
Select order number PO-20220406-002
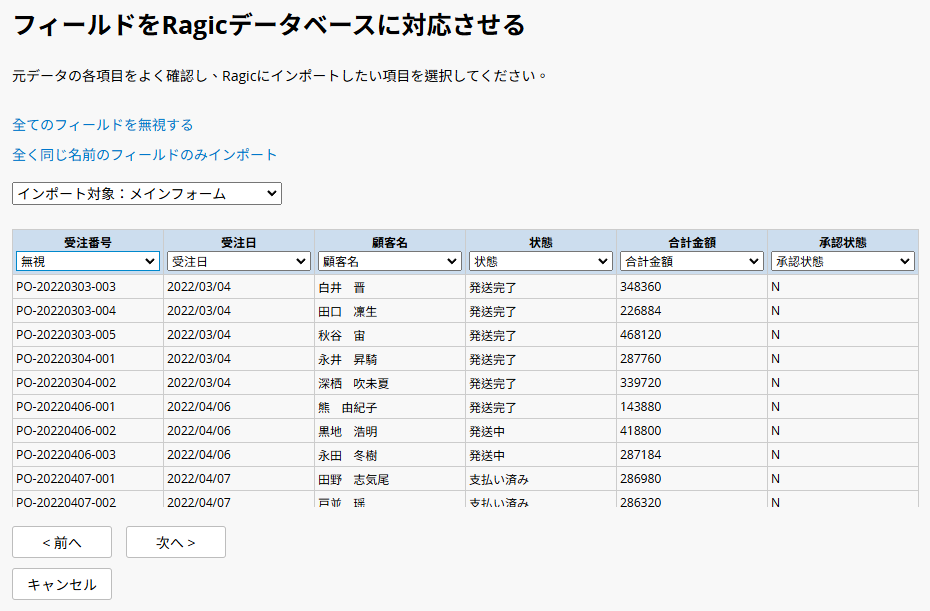pyautogui.click(x=66, y=431)
